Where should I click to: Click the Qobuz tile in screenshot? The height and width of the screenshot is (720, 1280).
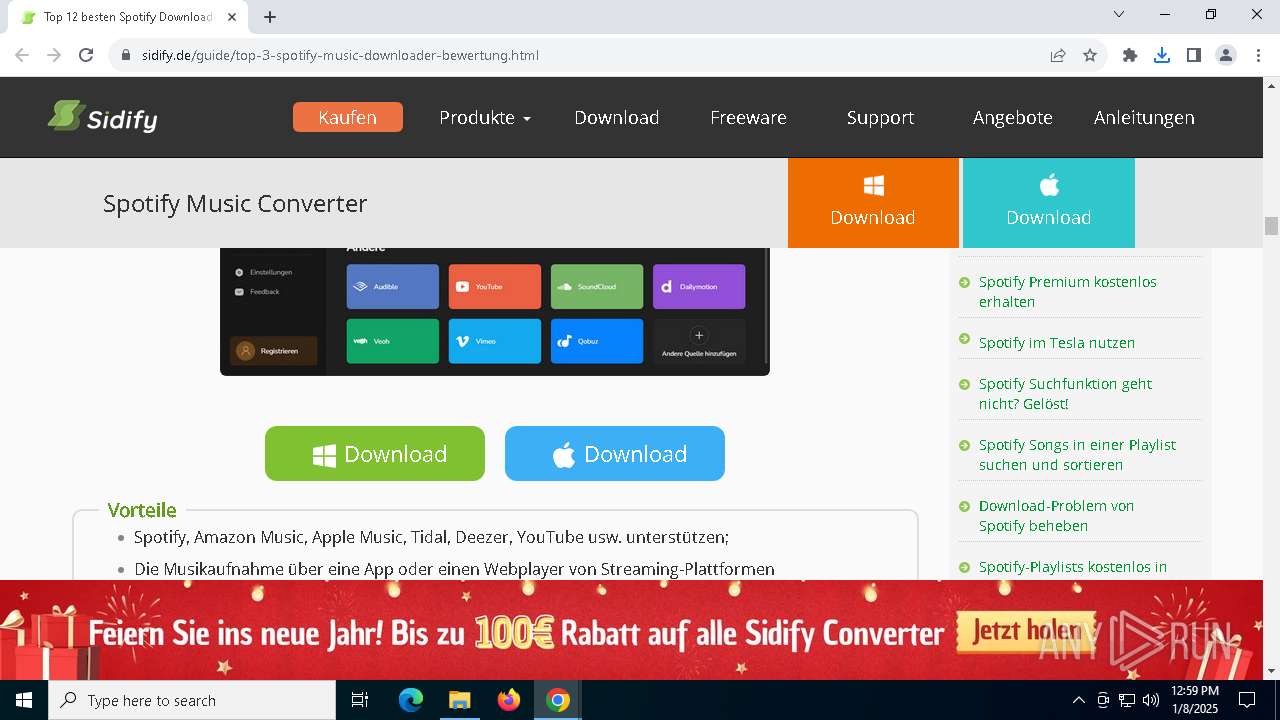(597, 341)
